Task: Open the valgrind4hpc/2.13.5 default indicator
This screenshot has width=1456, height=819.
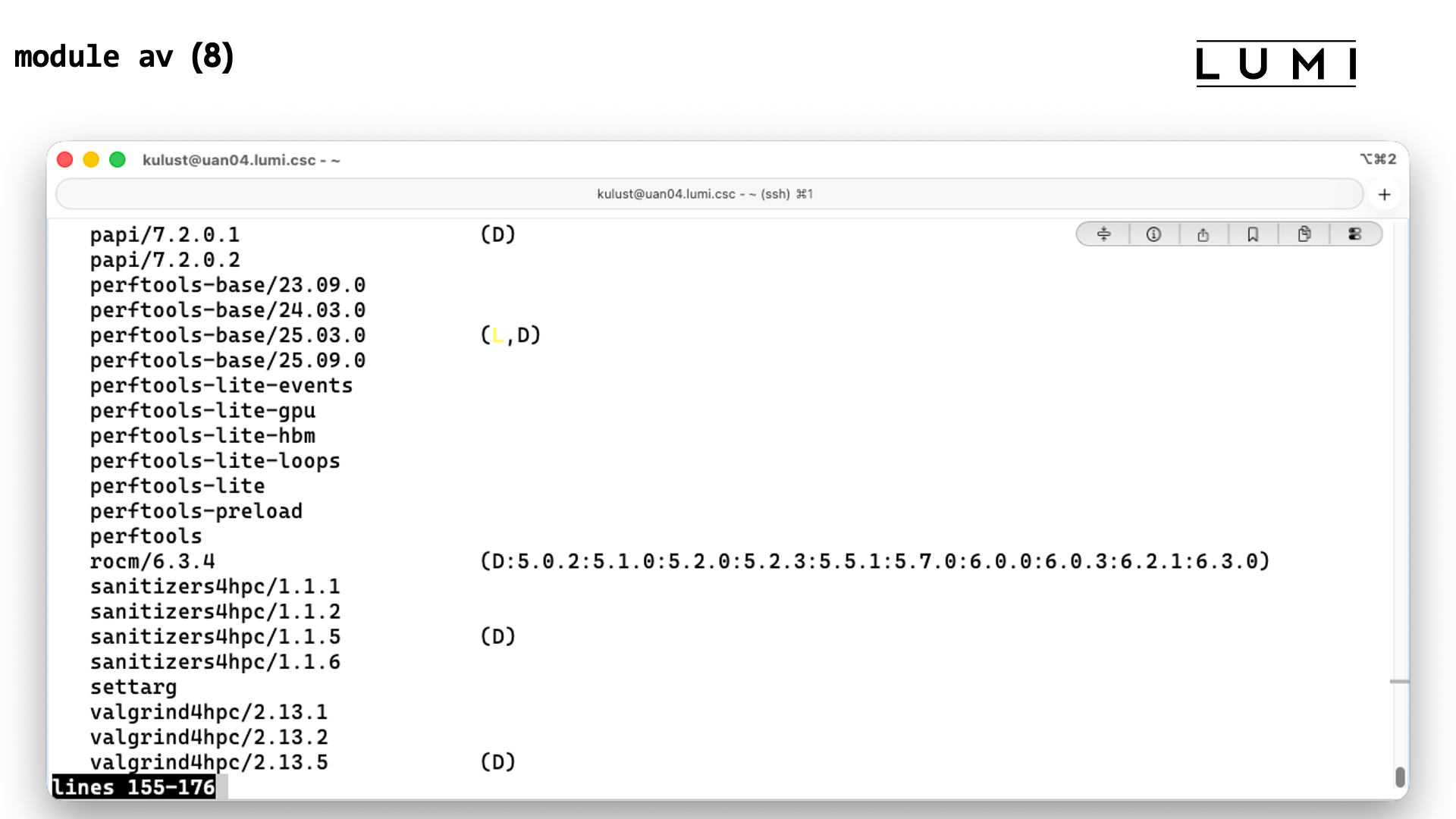Action: (x=497, y=761)
